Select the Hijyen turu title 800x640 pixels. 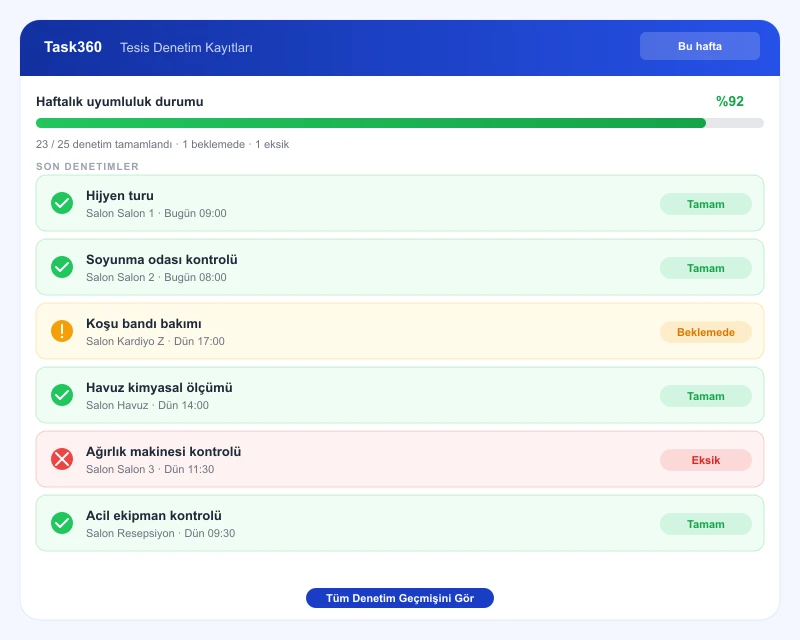pyautogui.click(x=119, y=195)
